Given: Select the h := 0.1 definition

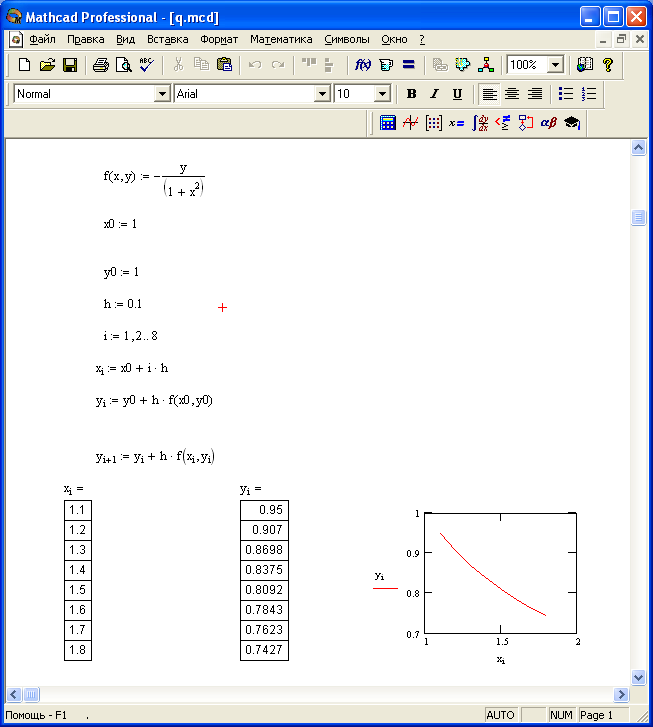Looking at the screenshot, I should (122, 304).
